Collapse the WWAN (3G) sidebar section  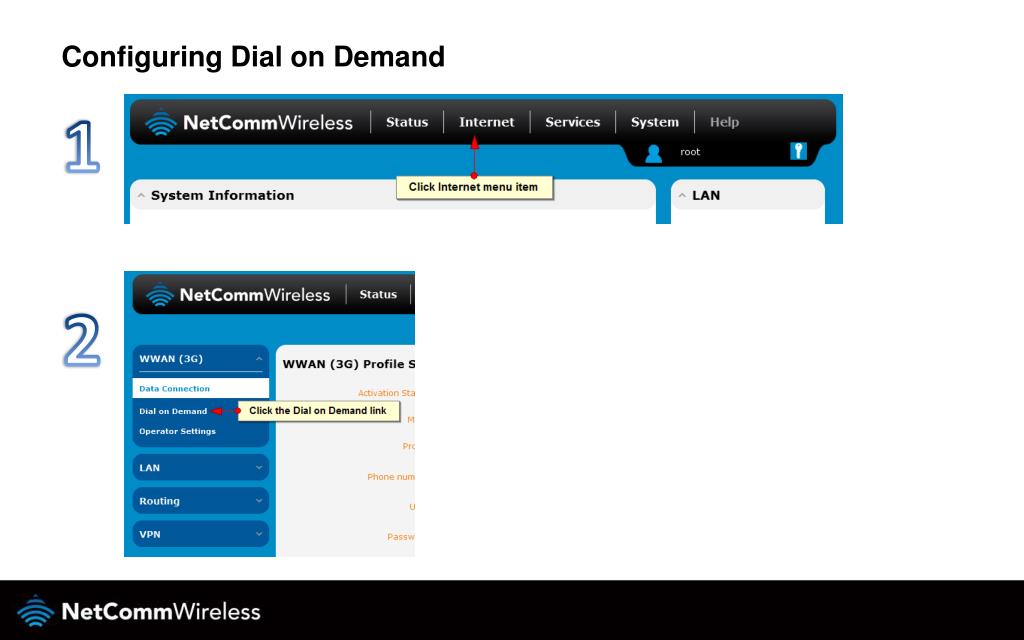(x=259, y=359)
